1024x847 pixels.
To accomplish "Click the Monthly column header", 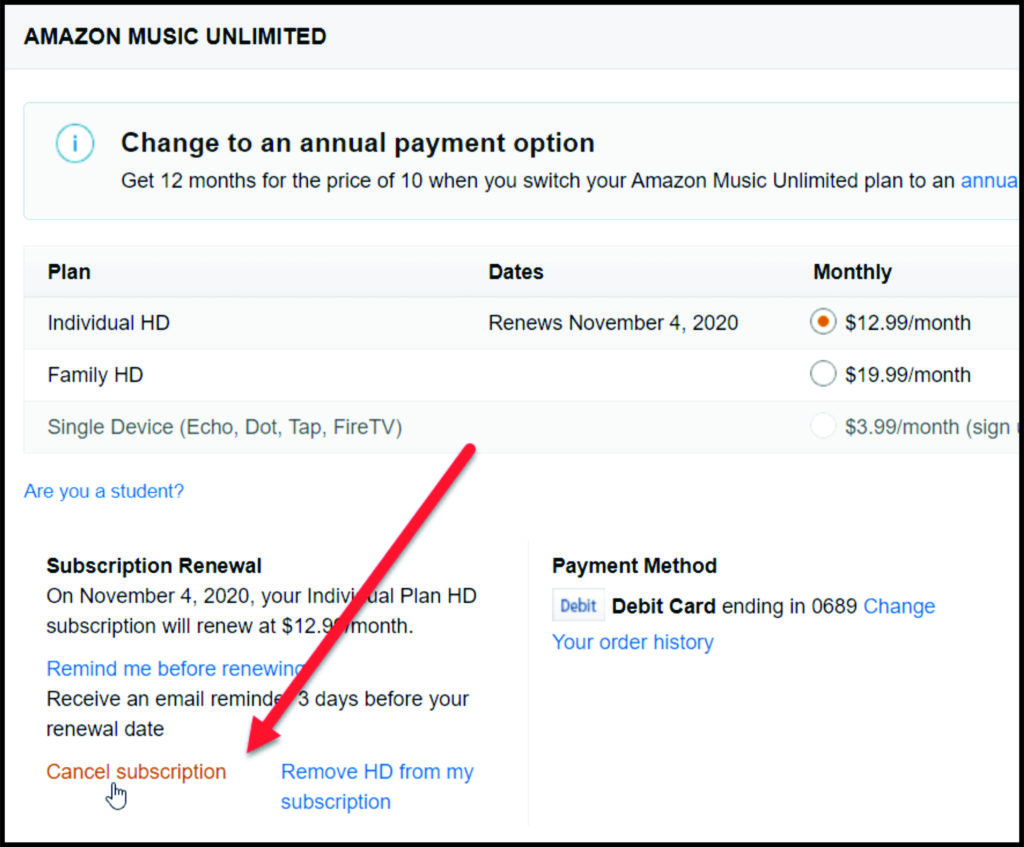I will click(852, 271).
